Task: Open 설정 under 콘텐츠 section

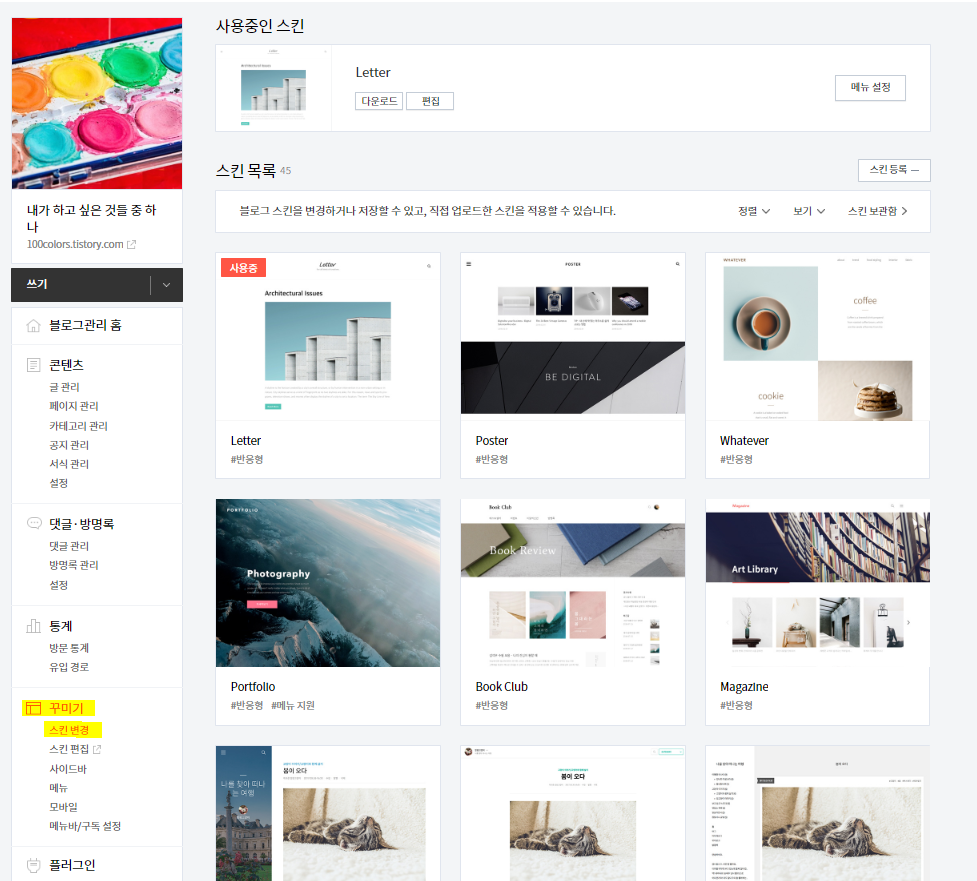Action: pos(59,483)
